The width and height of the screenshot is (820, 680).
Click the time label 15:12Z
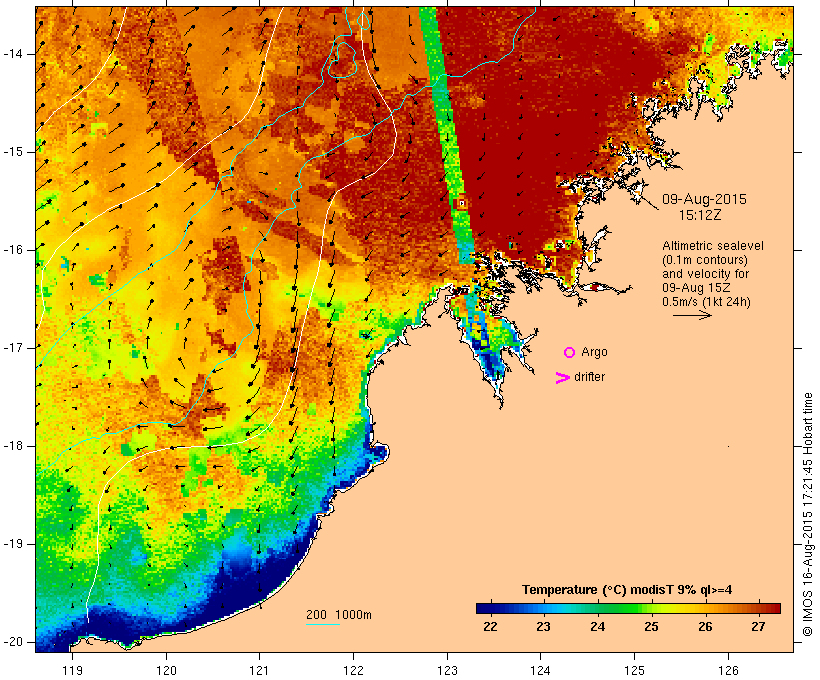700,215
